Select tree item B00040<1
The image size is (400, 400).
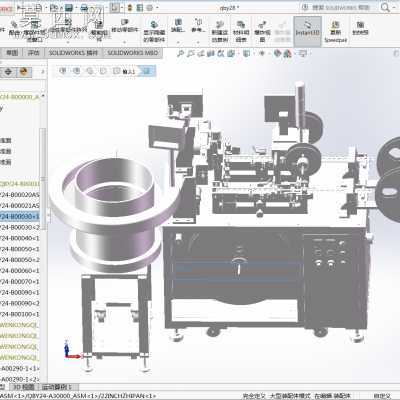pyautogui.click(x=20, y=238)
